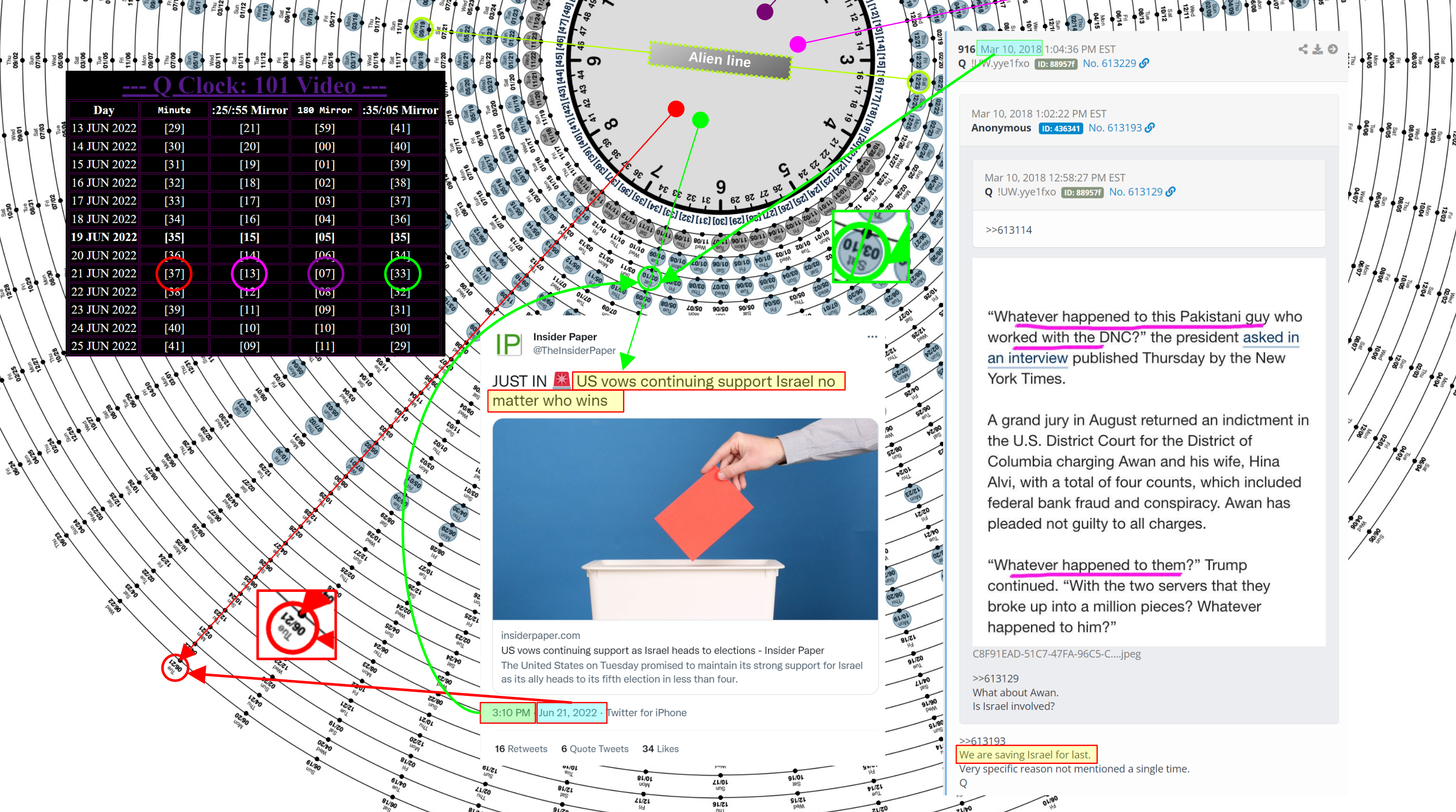Follow the >>613114 reply reference
1456x812 pixels.
(1008, 230)
